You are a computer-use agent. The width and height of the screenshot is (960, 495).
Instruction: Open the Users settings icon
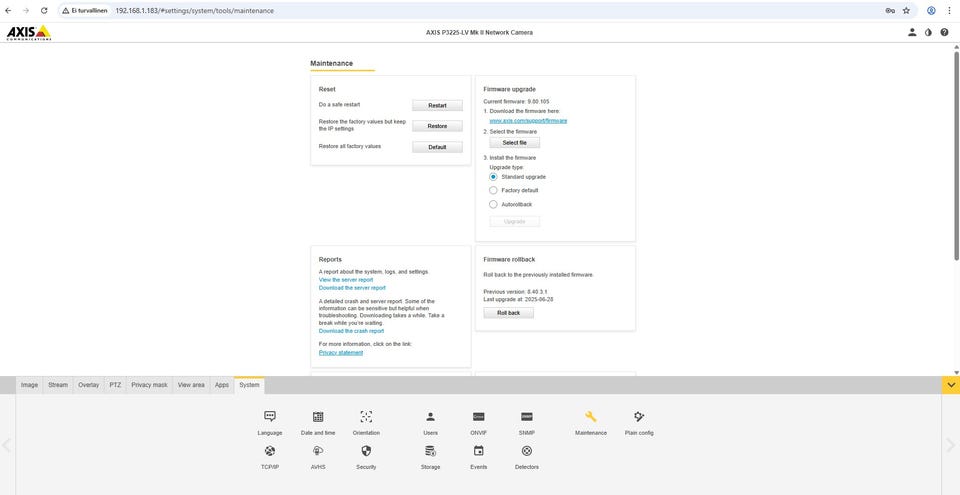click(x=430, y=417)
